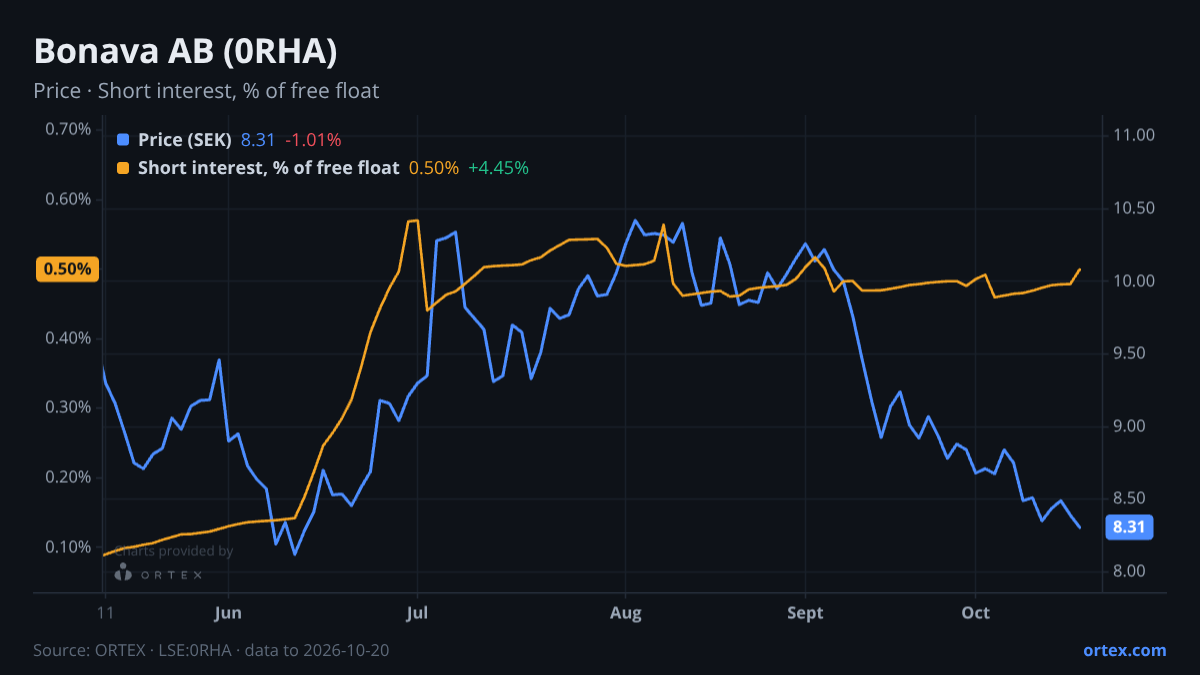Click the 9.00 right axis label

pyautogui.click(x=1130, y=426)
